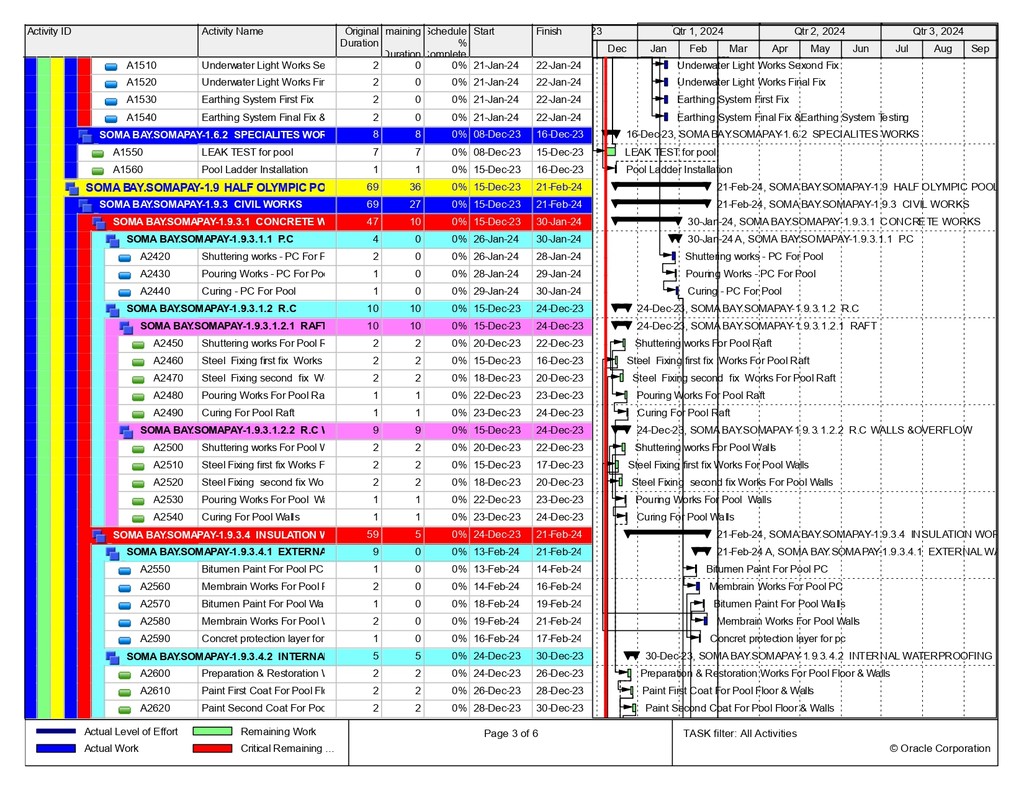Select the A2610 Paint First Coat name
Viewport: 1024px width, 791px height.
tap(263, 691)
